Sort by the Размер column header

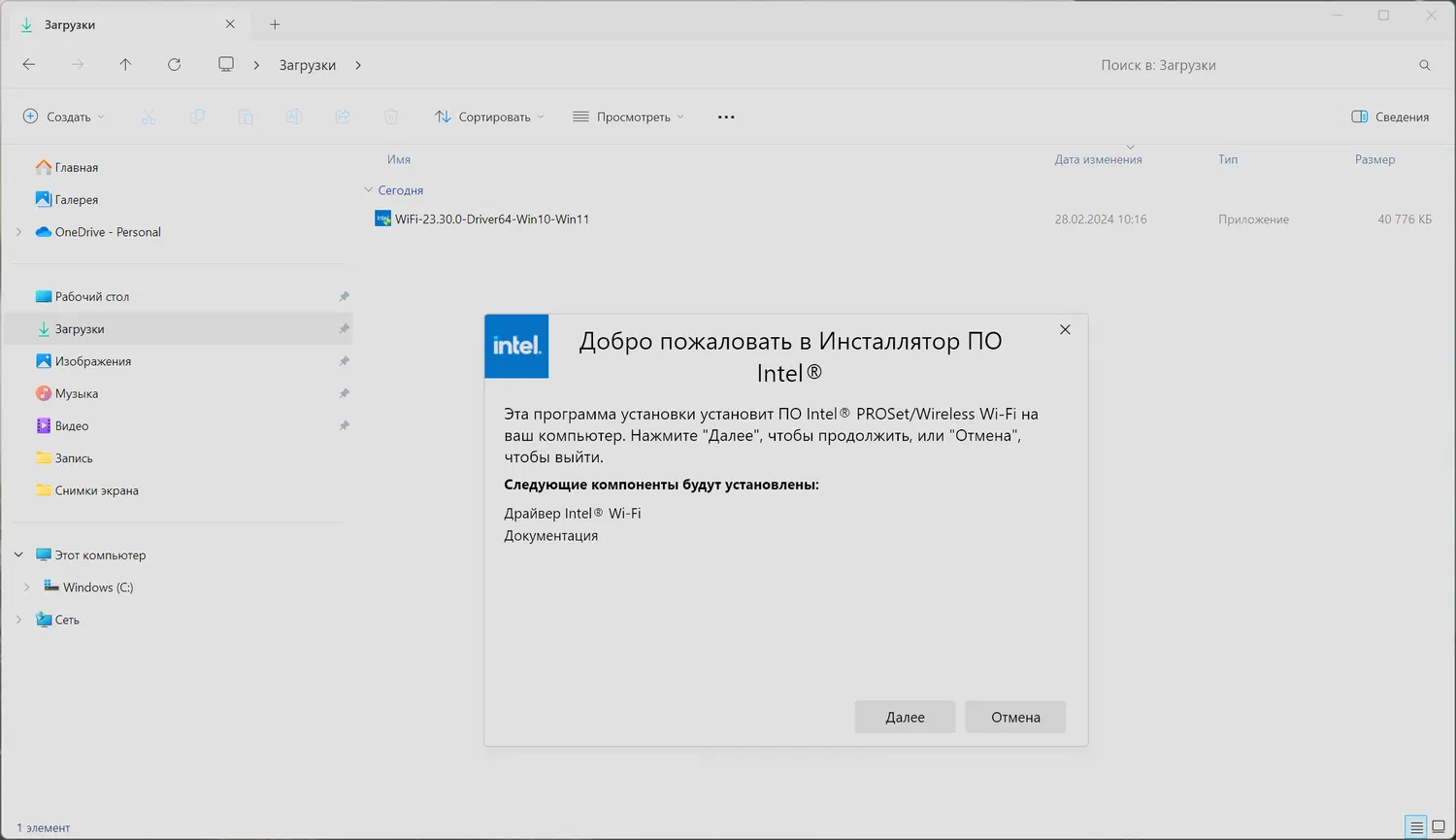(1374, 159)
